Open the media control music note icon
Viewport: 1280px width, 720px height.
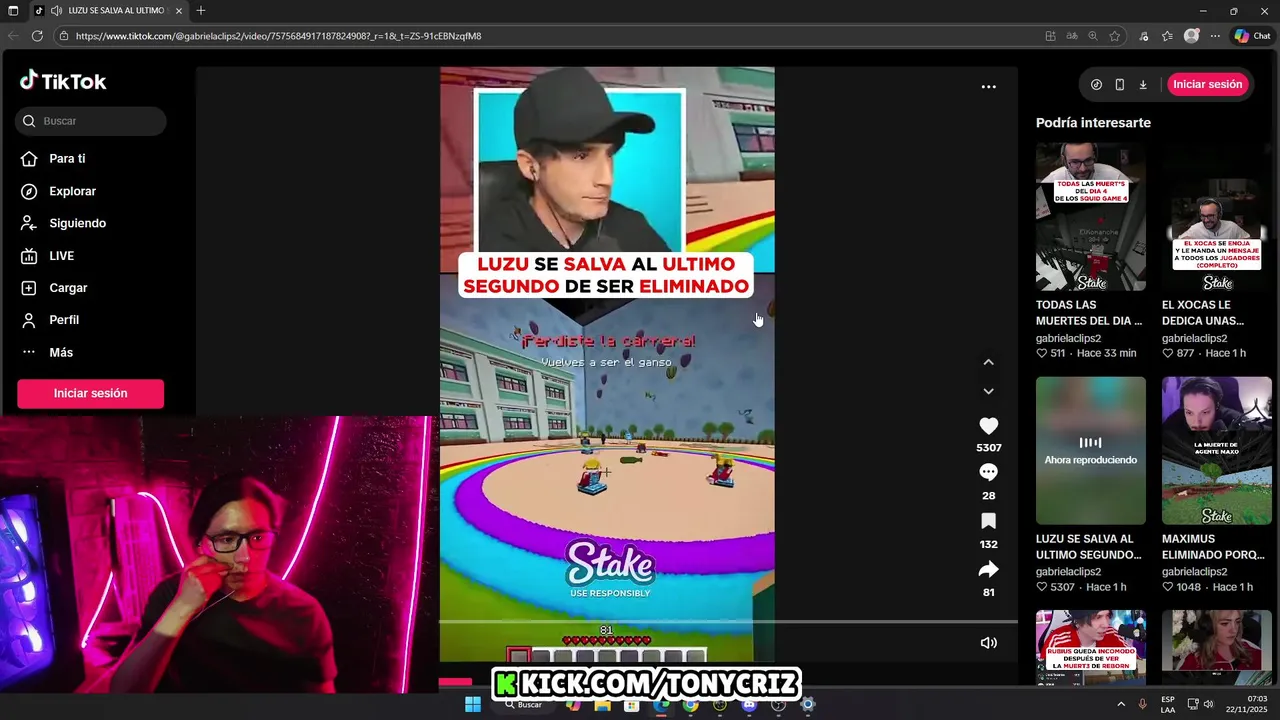(x=1144, y=36)
